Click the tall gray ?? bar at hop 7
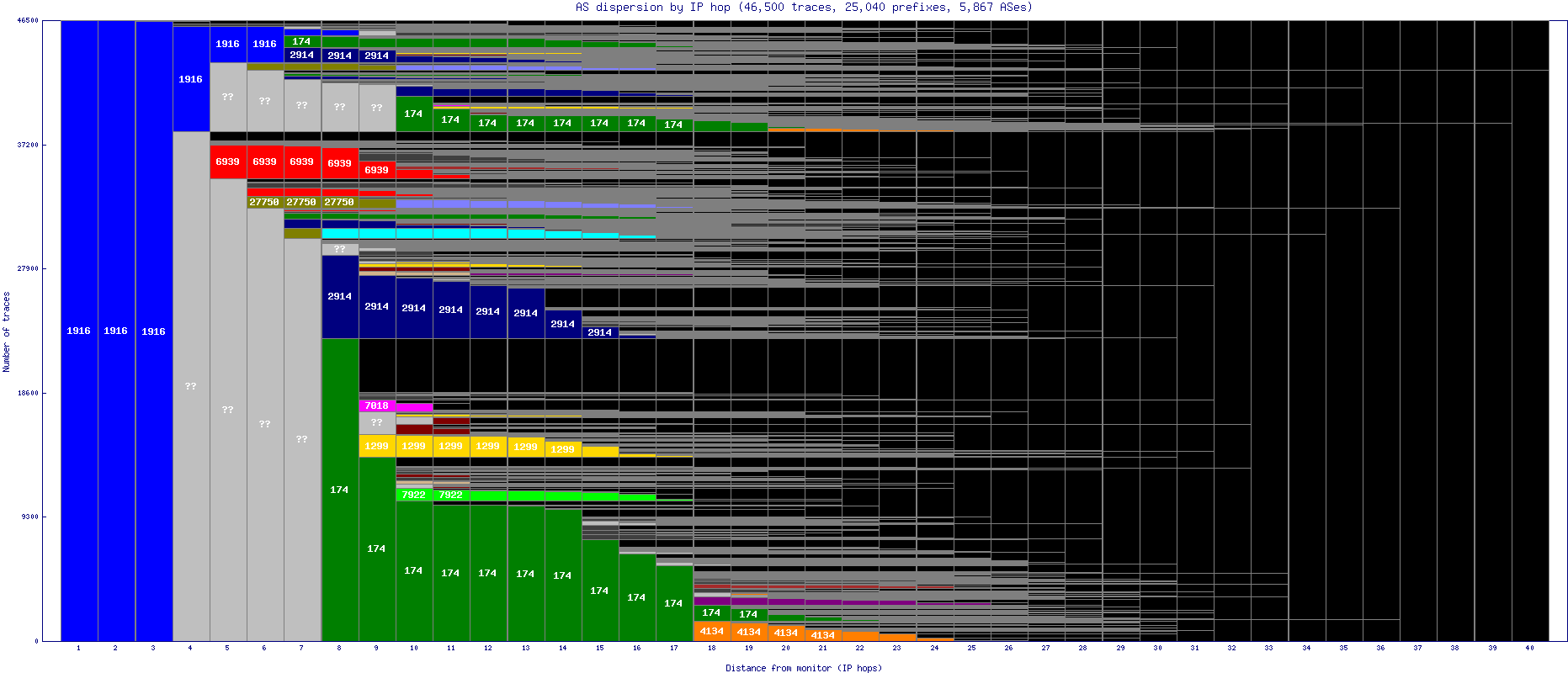This screenshot has height=673, width=1568. 302,439
